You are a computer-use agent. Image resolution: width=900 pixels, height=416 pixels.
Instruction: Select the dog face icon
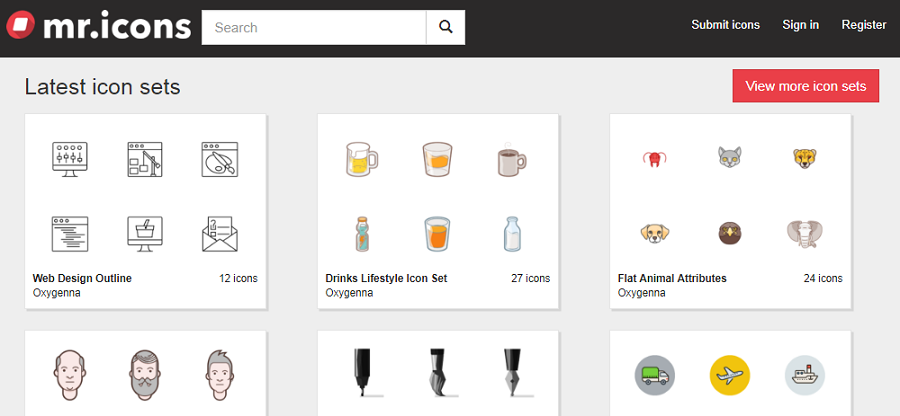[x=655, y=234]
